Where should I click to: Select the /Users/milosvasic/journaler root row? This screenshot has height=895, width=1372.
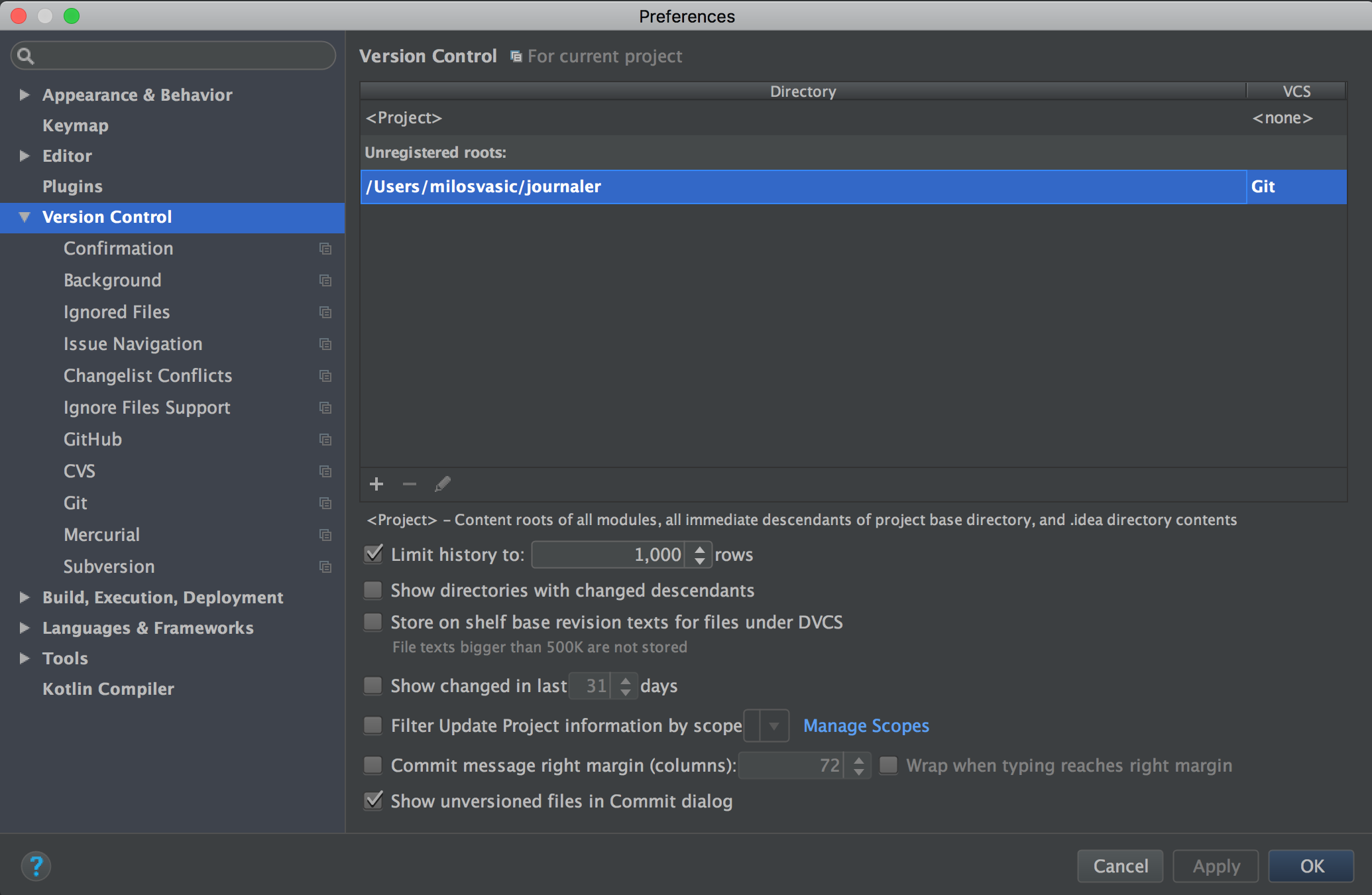click(854, 187)
